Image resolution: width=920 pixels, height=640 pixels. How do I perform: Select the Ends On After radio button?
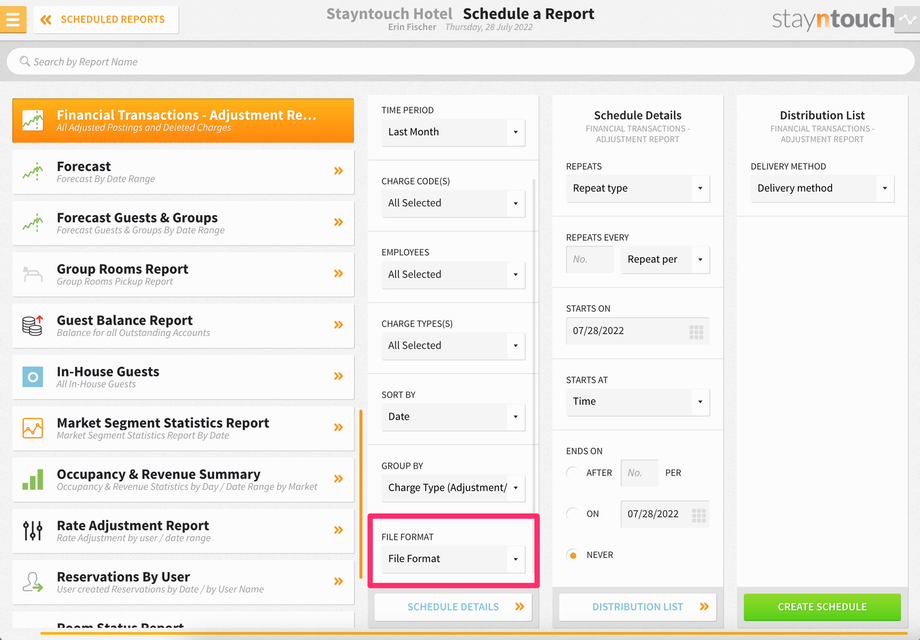[x=573, y=473]
